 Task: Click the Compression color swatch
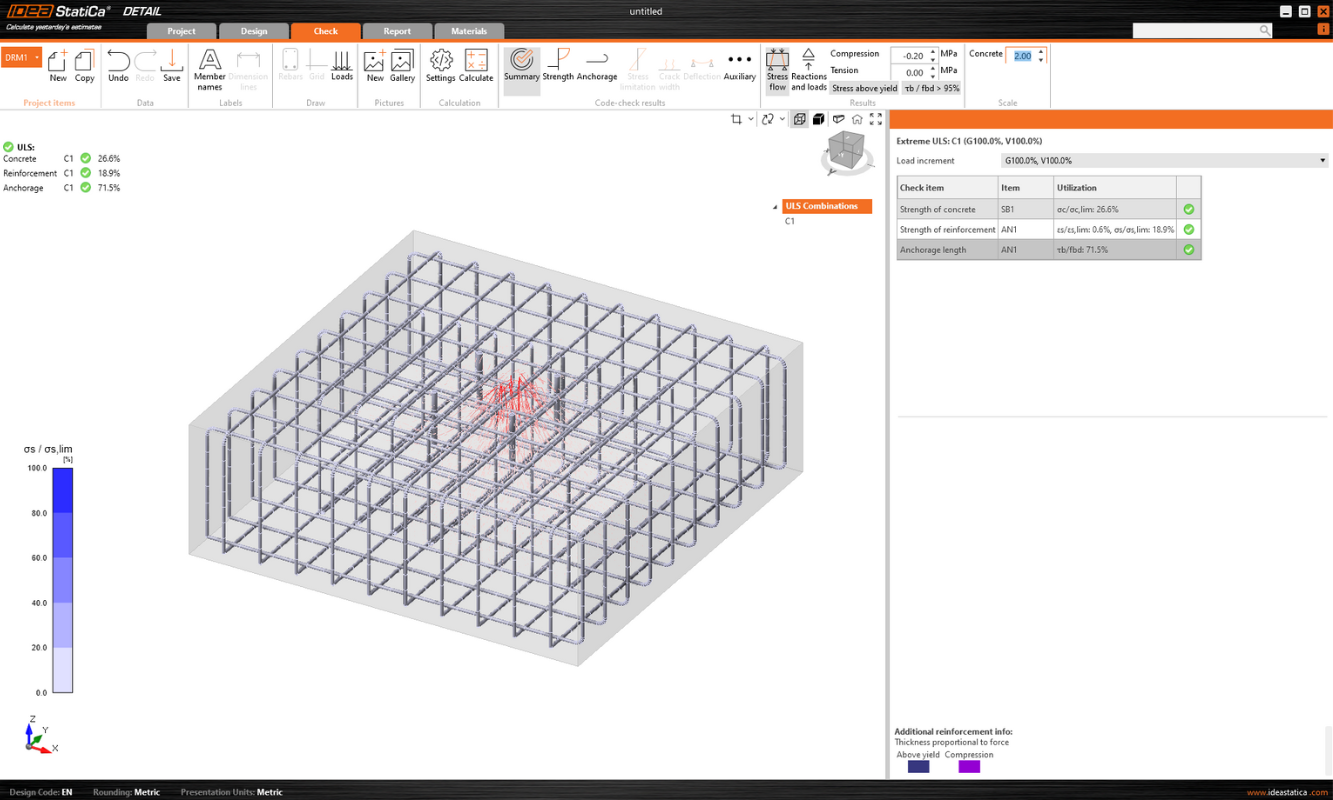point(969,767)
